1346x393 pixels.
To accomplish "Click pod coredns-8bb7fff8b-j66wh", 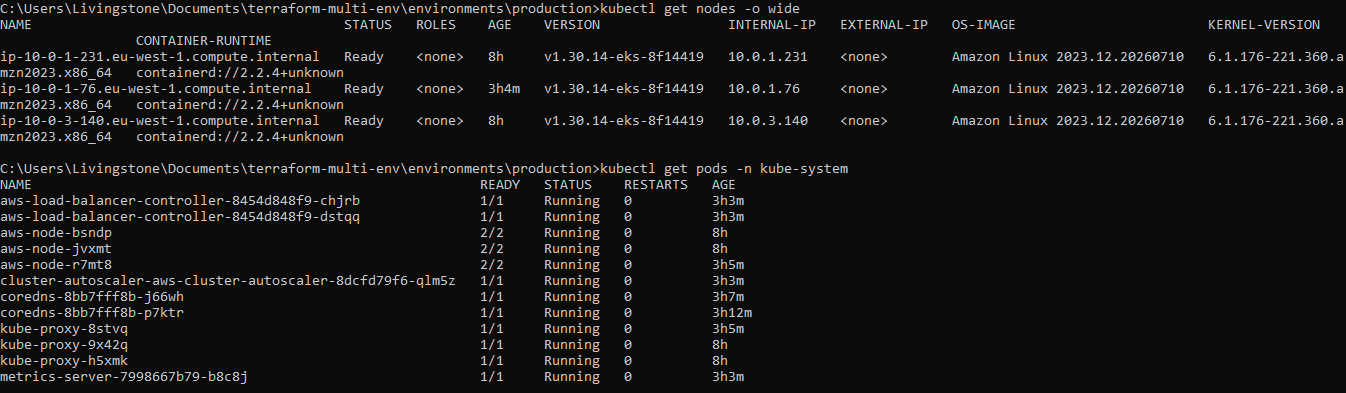I will [92, 297].
